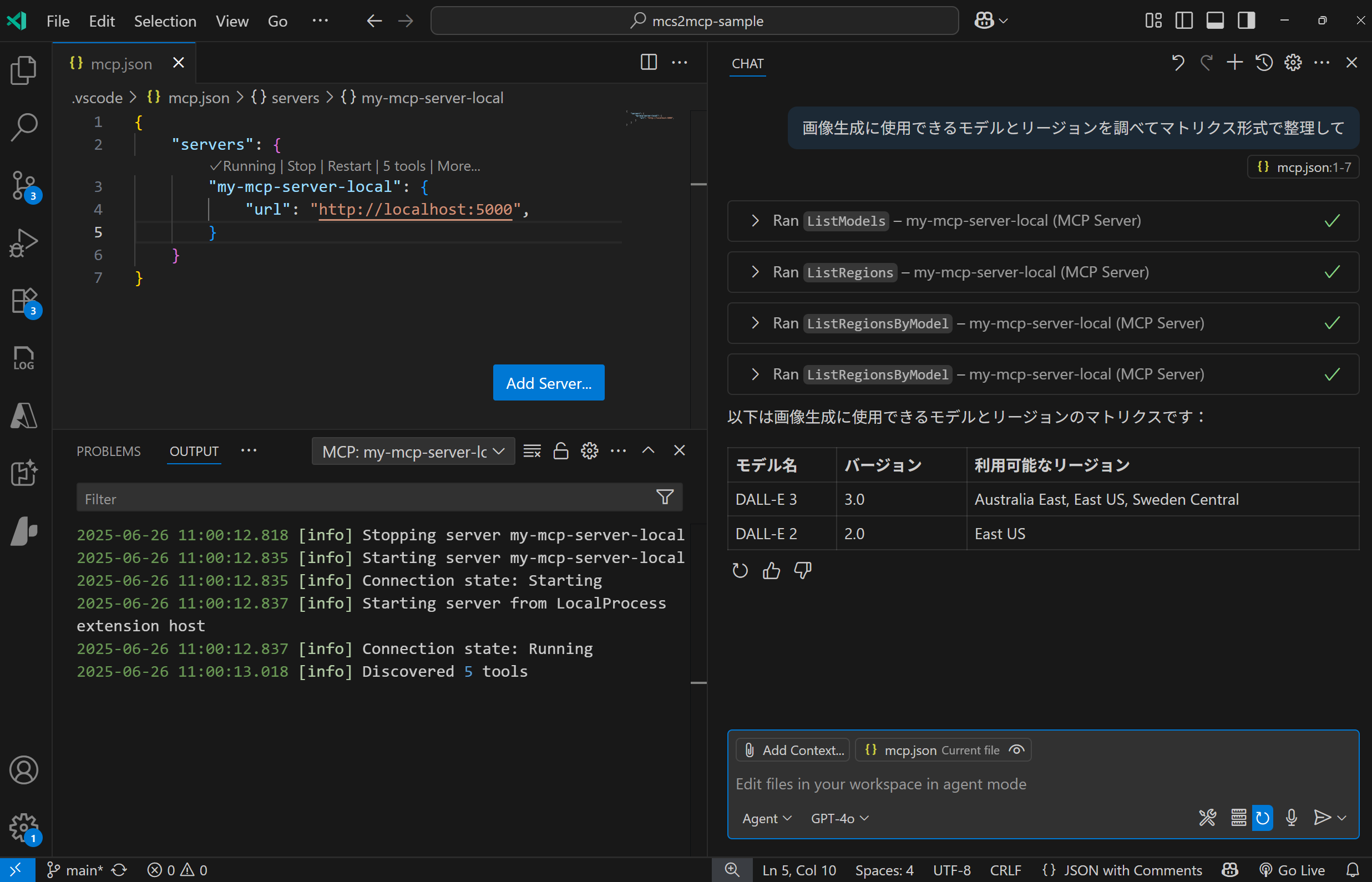1372x882 pixels.
Task: Toggle primary side bar layout button
Action: 1184,21
